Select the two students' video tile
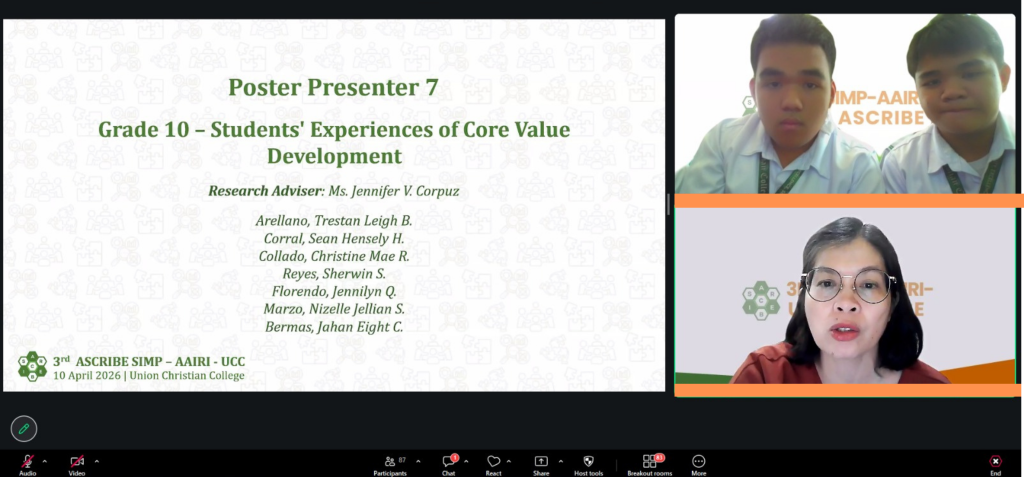 (845, 104)
